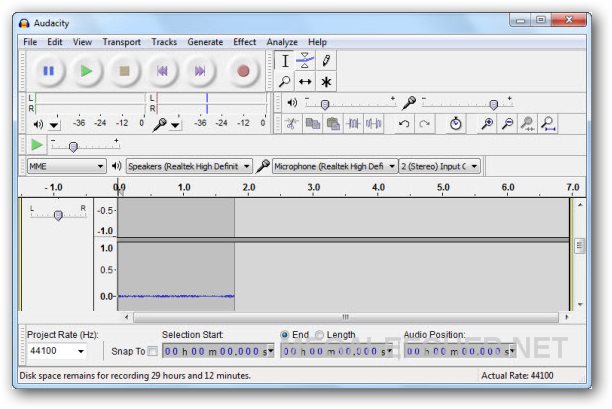Click the output meter speaker icon
The image size is (612, 409).
[x=38, y=124]
